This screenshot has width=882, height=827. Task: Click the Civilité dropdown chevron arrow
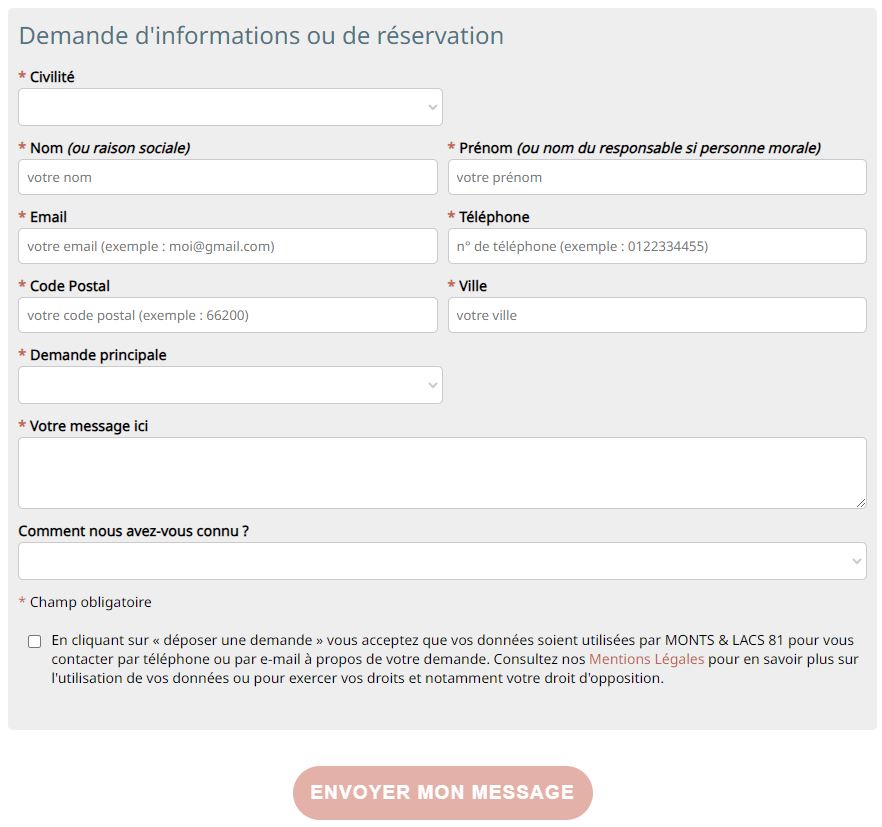pos(432,107)
